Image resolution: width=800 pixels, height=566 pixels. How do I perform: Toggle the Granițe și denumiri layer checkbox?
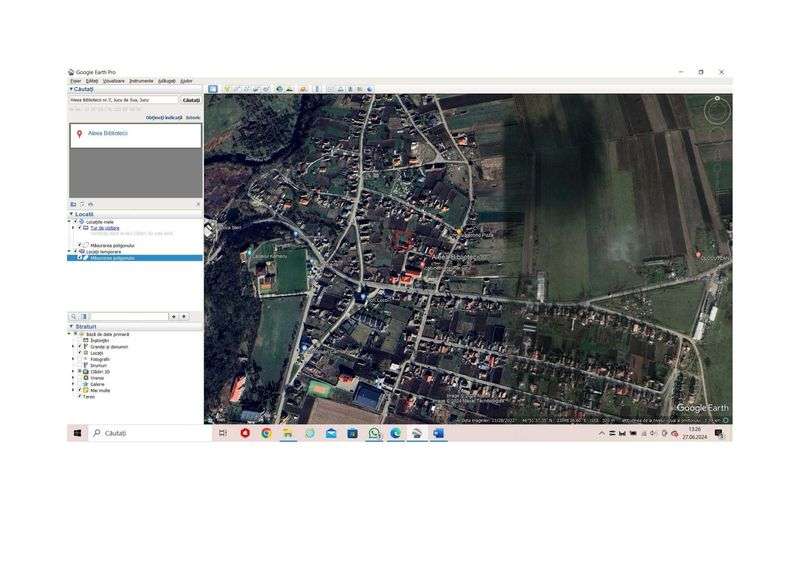coord(80,347)
